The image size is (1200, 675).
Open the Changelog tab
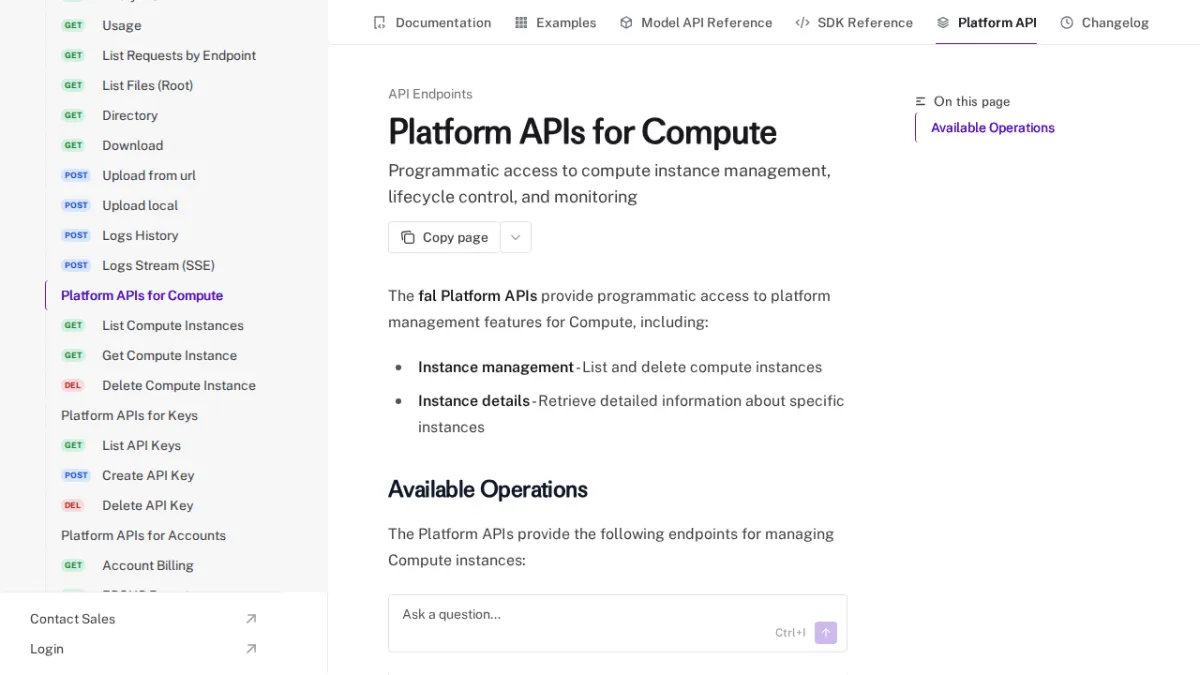pyautogui.click(x=1104, y=22)
